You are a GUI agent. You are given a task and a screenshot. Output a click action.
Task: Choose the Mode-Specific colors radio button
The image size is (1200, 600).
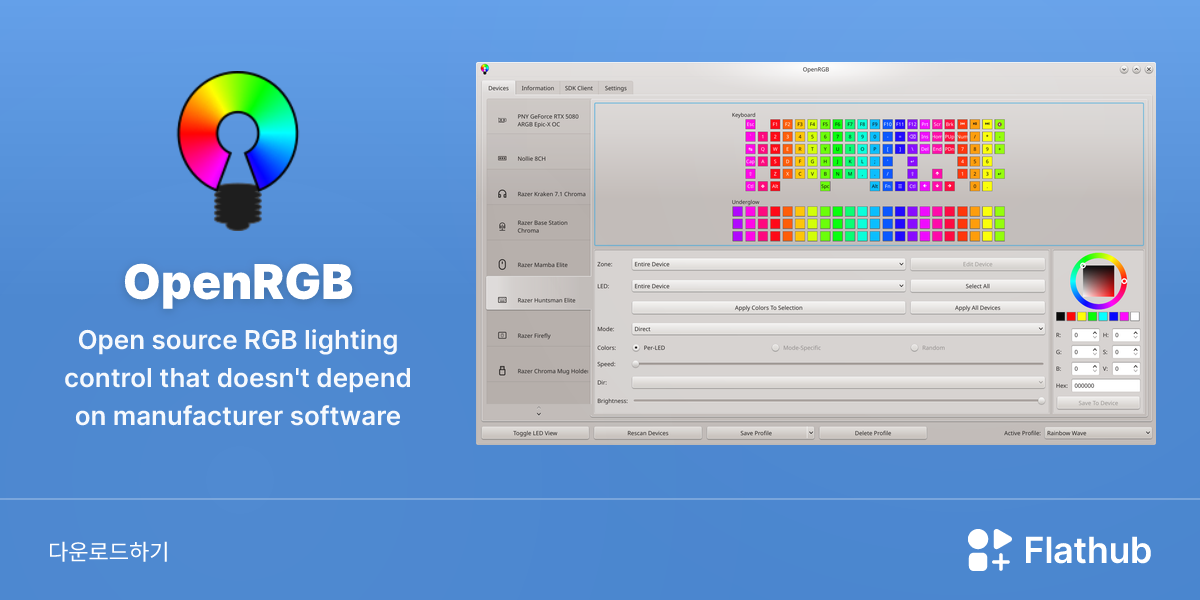pyautogui.click(x=775, y=347)
